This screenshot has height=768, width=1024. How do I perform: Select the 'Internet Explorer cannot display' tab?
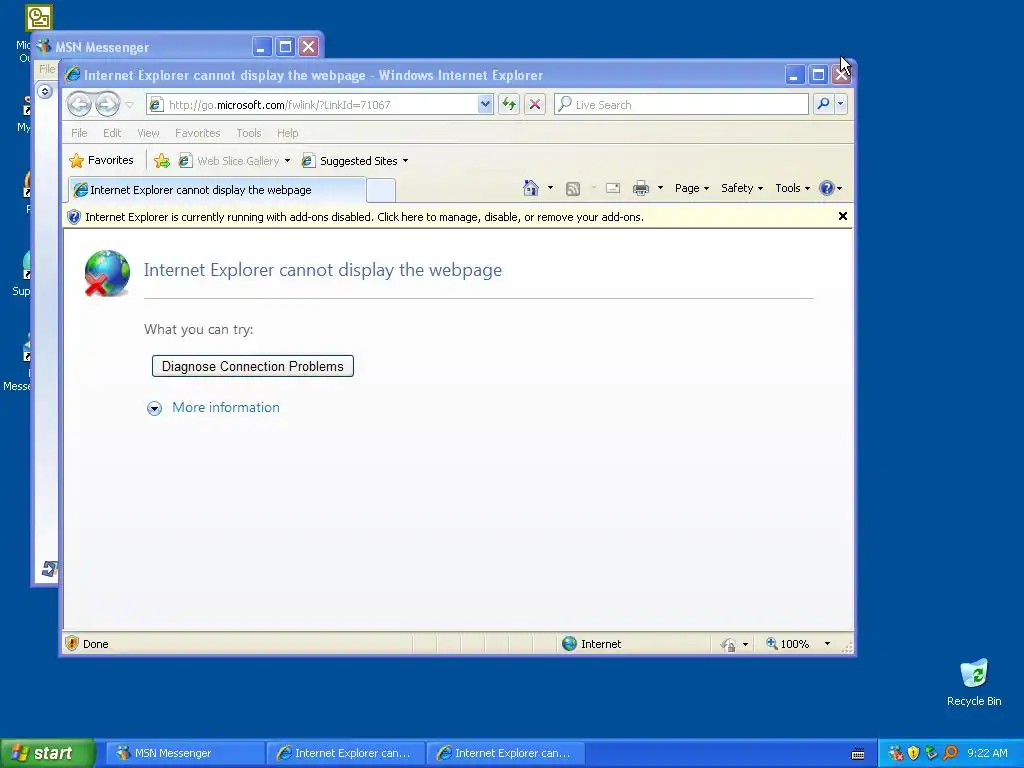[x=217, y=190]
